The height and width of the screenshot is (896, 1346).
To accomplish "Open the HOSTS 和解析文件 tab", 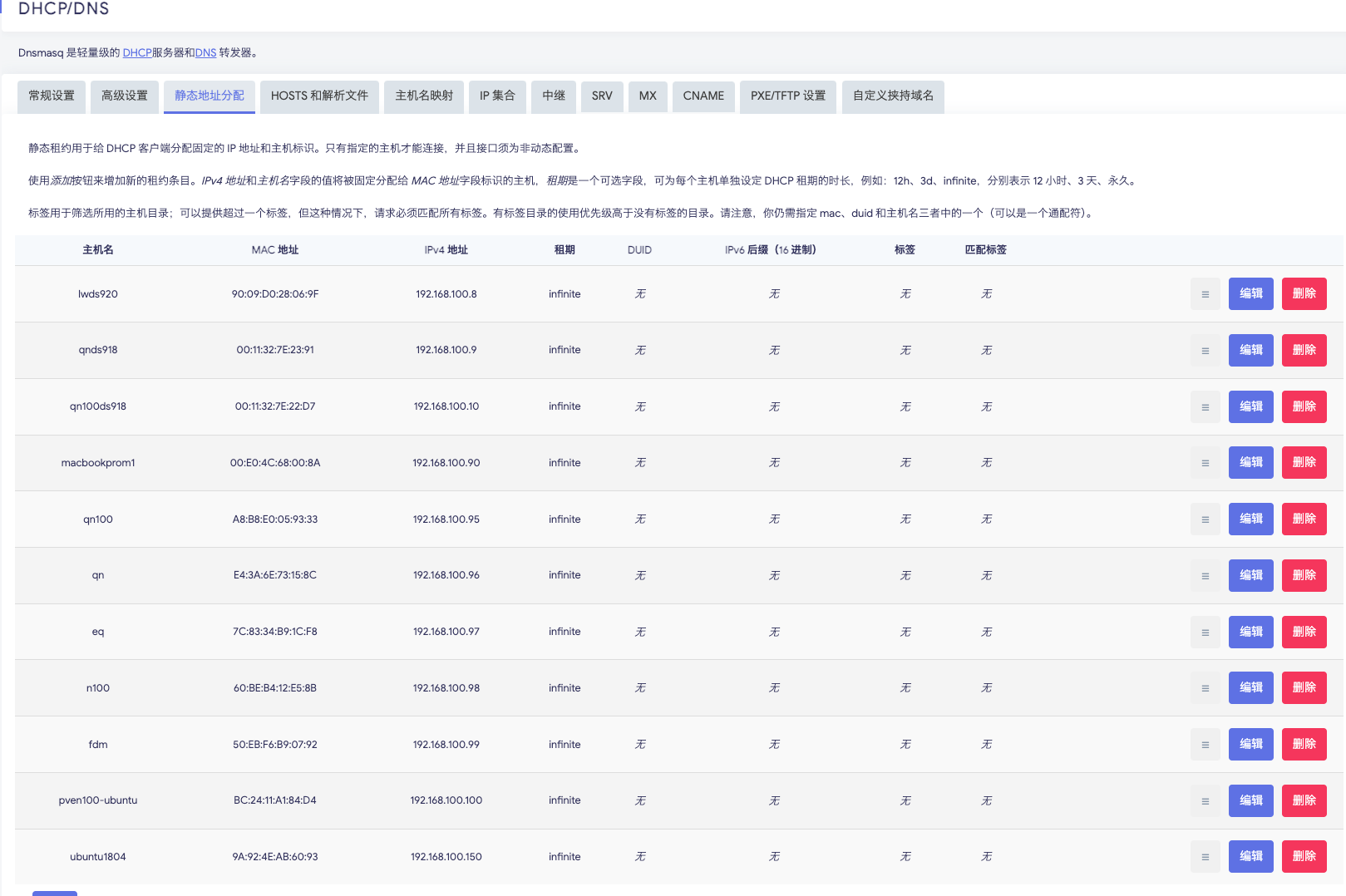I will 319,96.
